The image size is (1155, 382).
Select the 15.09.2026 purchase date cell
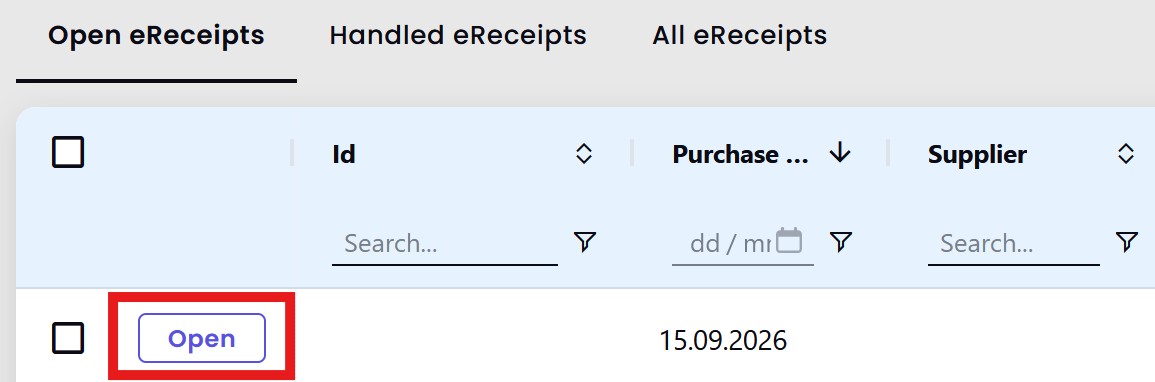pos(723,340)
